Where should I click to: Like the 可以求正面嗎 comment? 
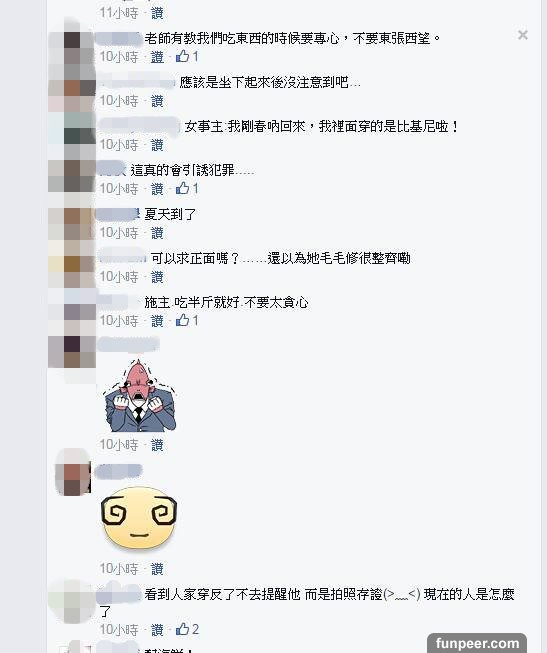pyautogui.click(x=157, y=277)
